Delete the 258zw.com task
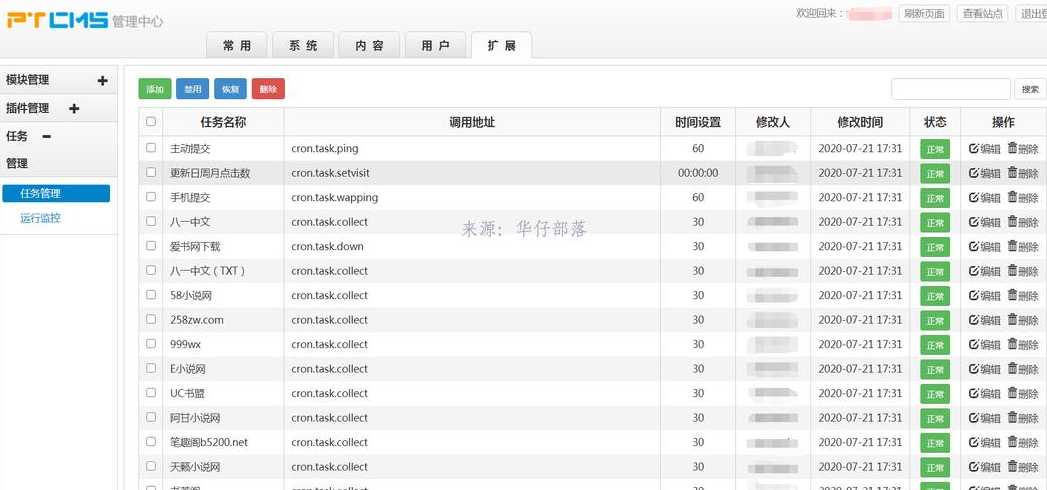Viewport: 1047px width, 490px height. pos(1023,320)
